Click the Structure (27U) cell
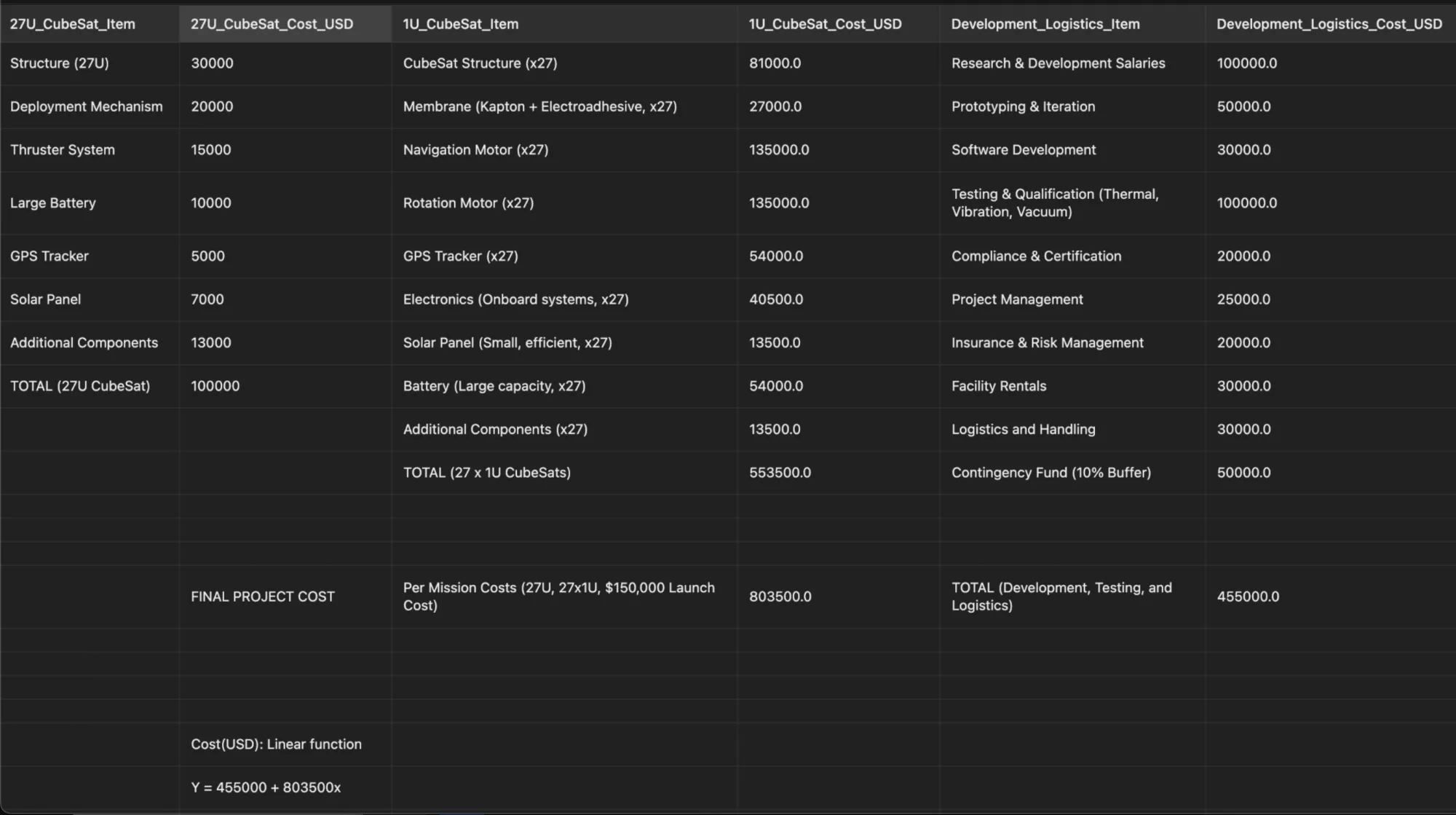The image size is (1456, 815). (x=90, y=63)
